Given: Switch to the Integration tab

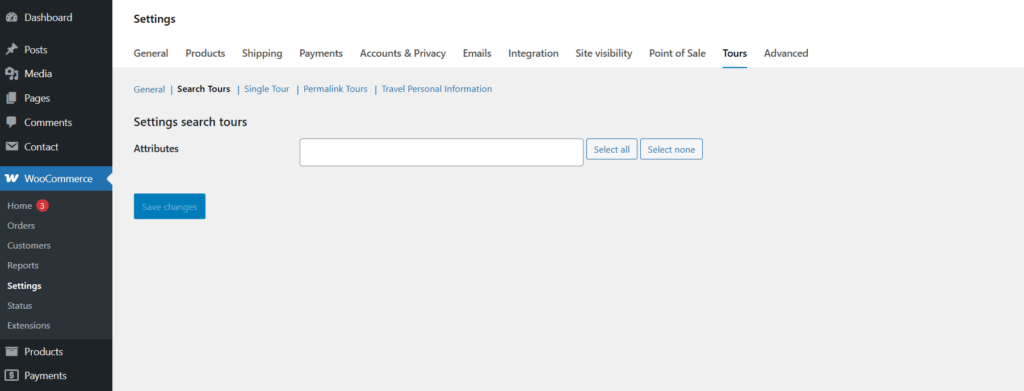Looking at the screenshot, I should [x=534, y=54].
